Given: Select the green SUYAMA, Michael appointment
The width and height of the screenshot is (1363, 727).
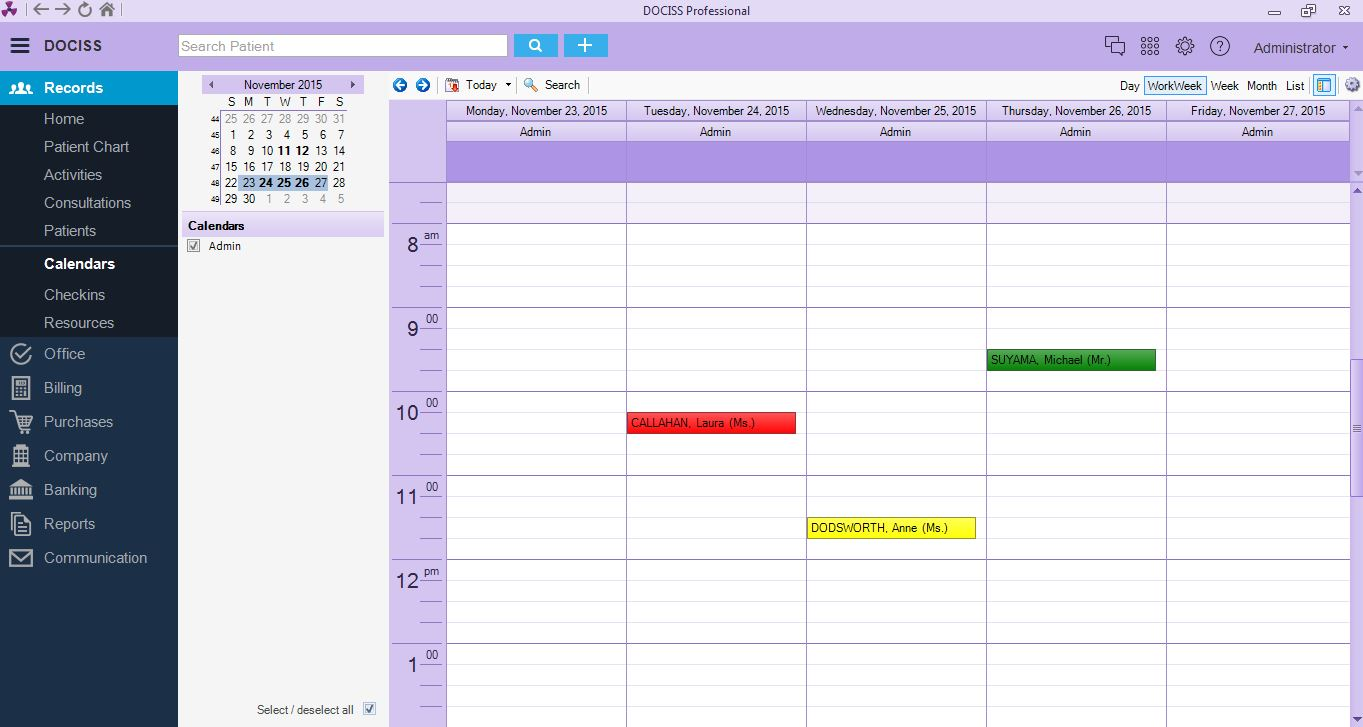Looking at the screenshot, I should coord(1071,360).
